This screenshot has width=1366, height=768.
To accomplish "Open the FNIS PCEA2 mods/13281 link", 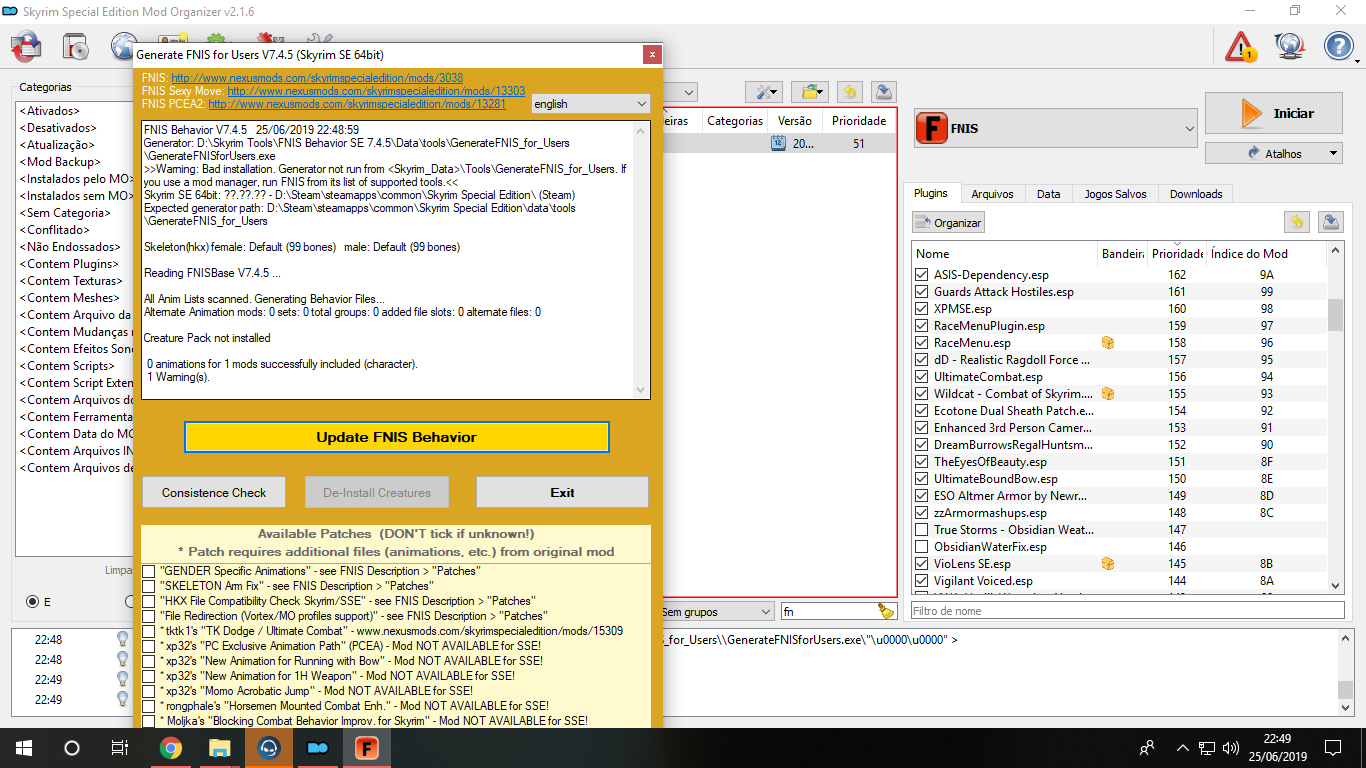I will pos(357,103).
